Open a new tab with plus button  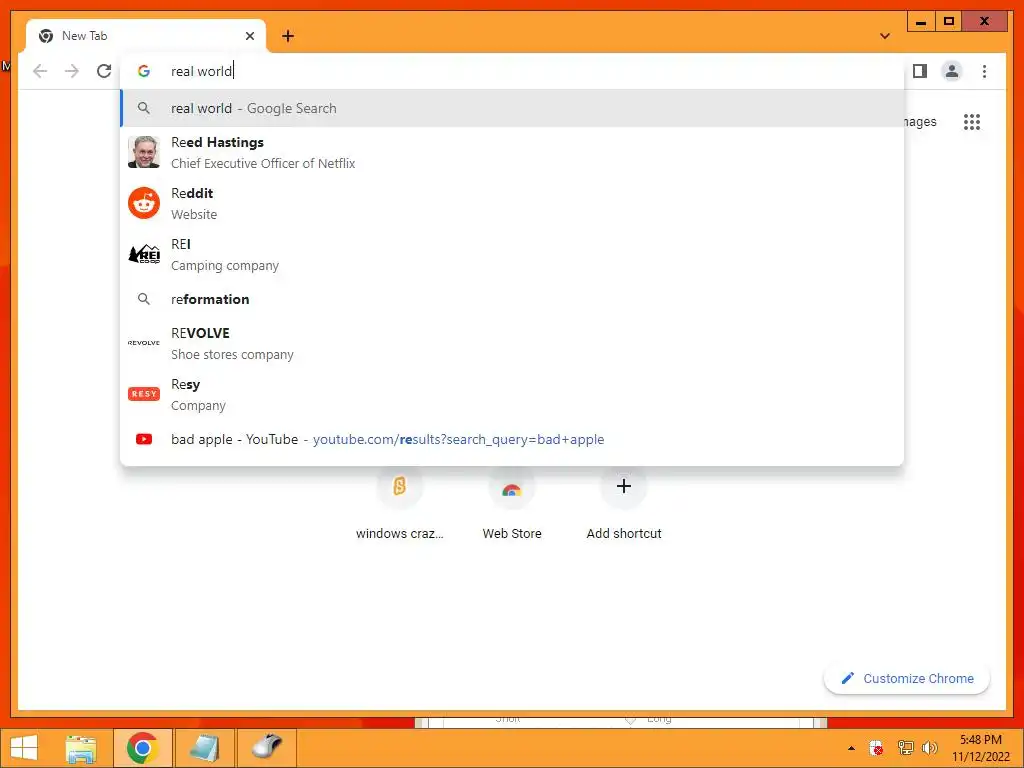coord(288,36)
